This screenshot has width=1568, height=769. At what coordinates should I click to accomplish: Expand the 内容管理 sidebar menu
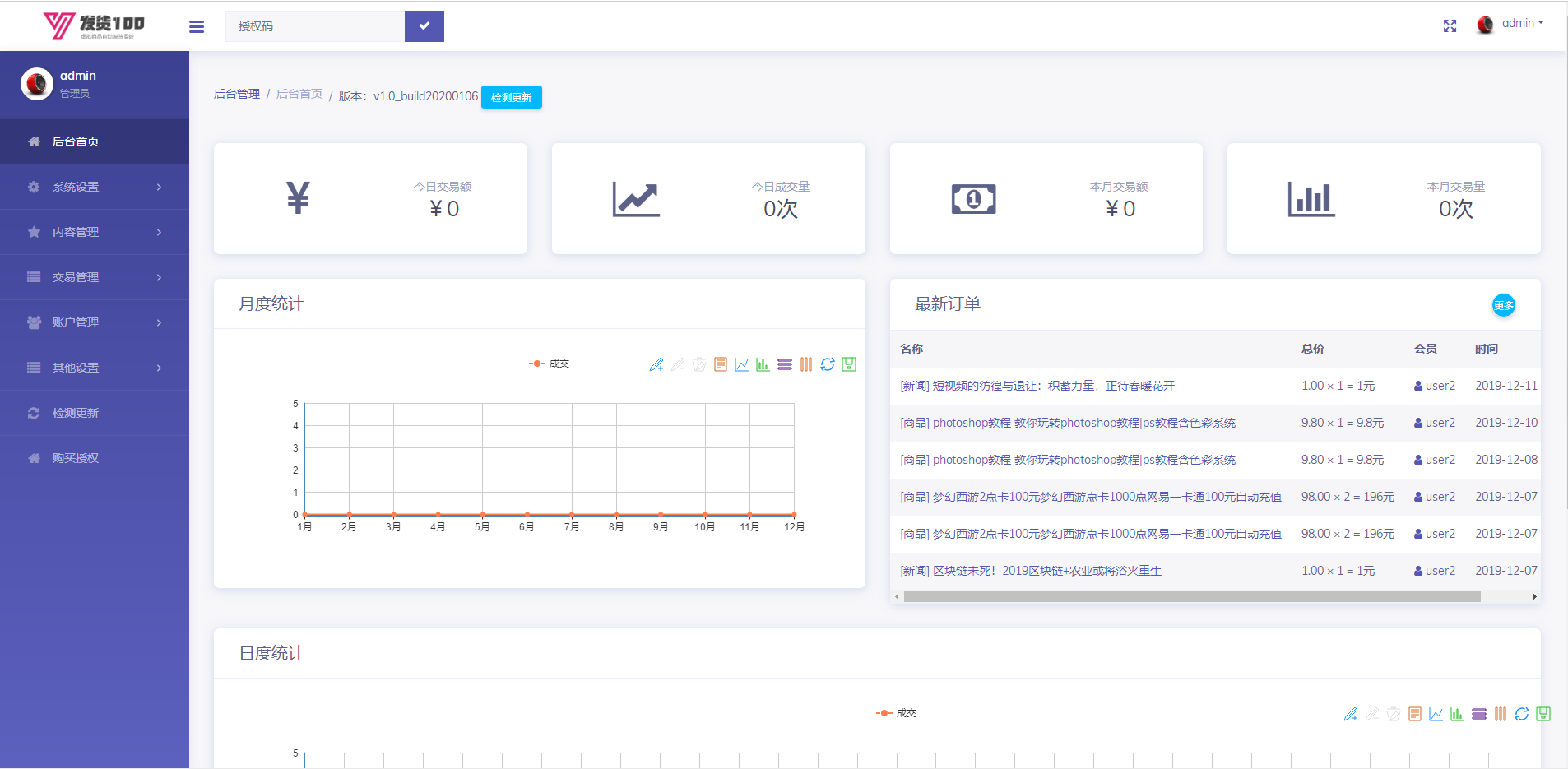[95, 232]
